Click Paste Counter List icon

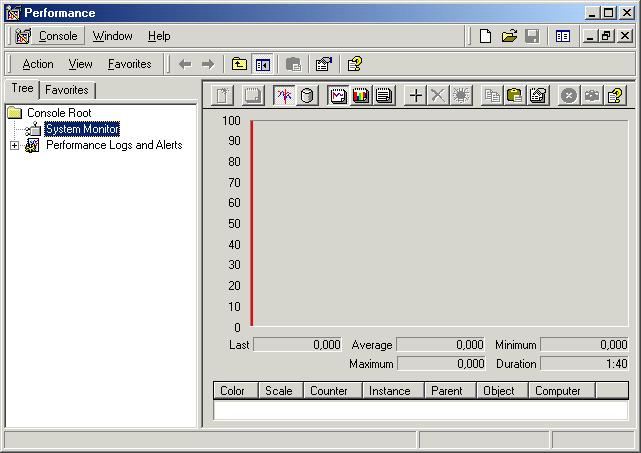(515, 96)
